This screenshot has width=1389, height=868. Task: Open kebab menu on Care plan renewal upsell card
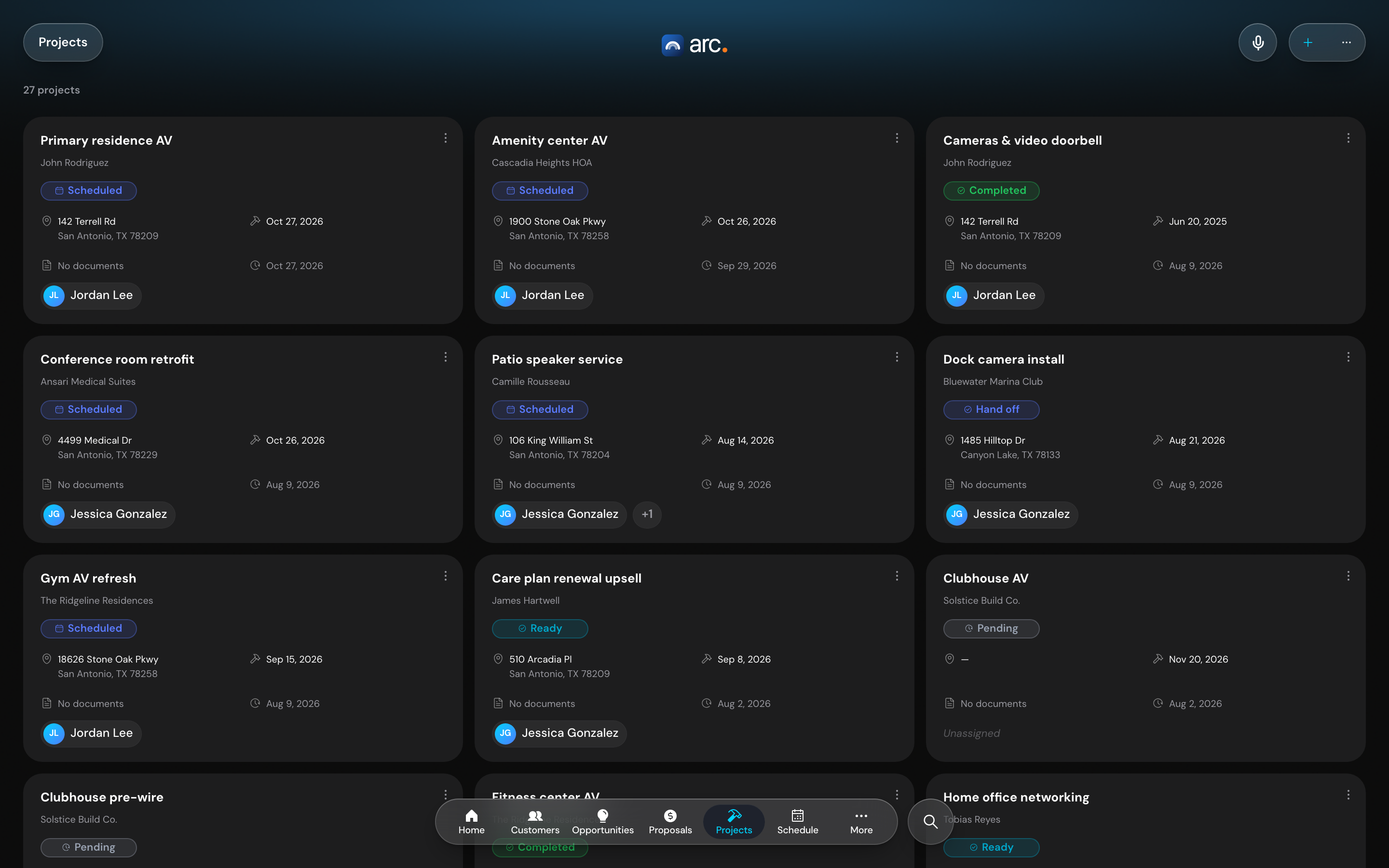click(897, 576)
